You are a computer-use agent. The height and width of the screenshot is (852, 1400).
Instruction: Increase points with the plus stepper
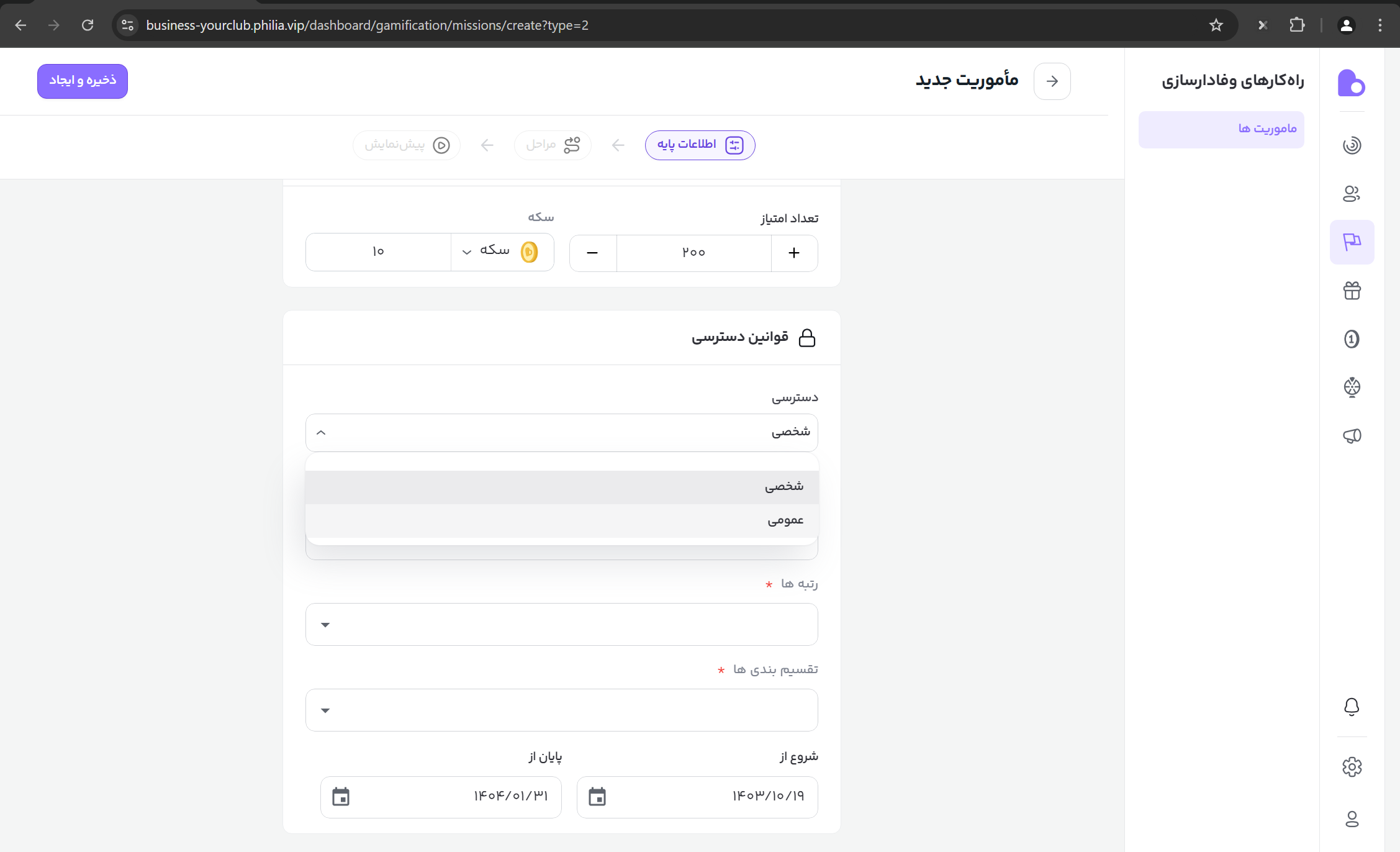tap(794, 253)
